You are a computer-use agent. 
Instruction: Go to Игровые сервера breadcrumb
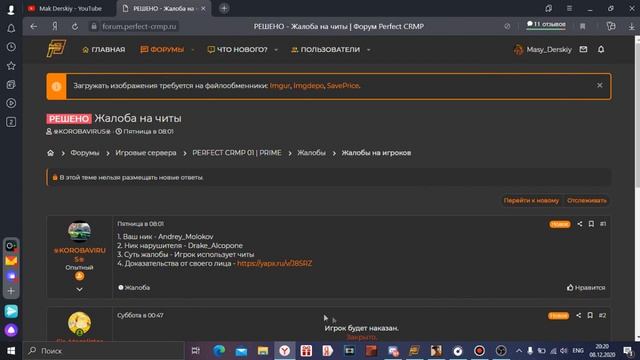click(x=146, y=153)
